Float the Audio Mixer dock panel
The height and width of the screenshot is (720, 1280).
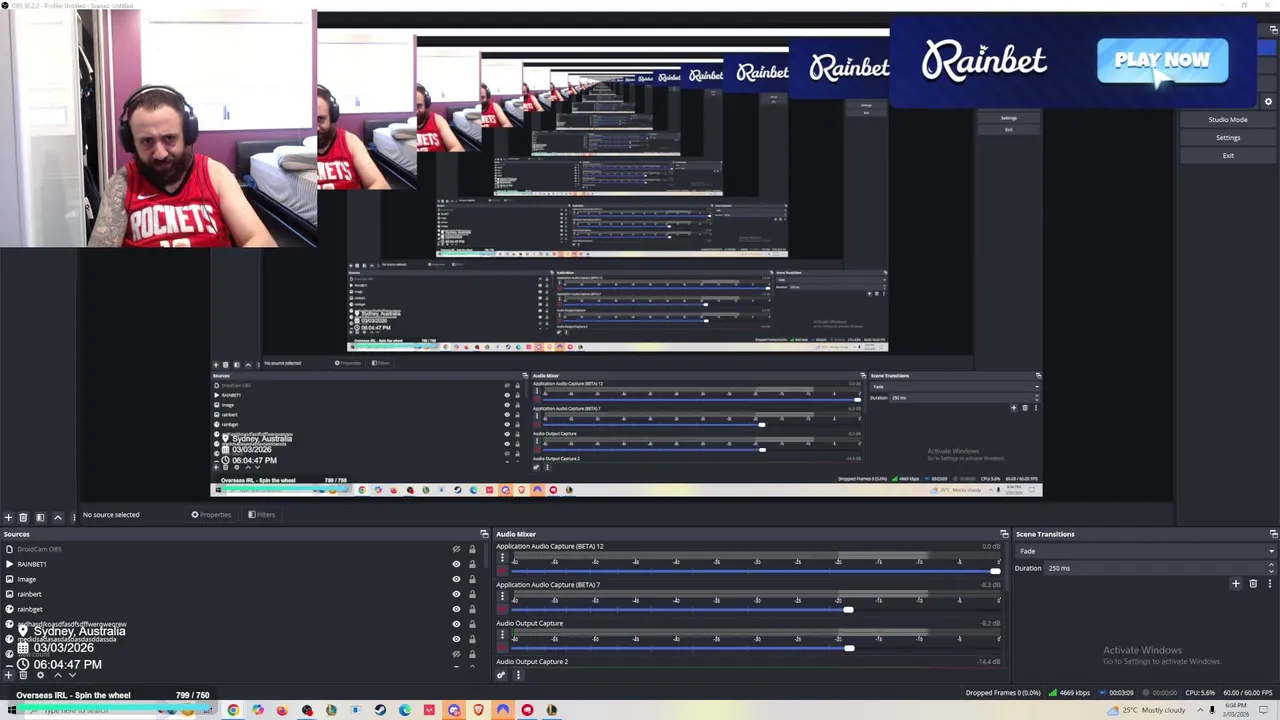click(x=1004, y=534)
